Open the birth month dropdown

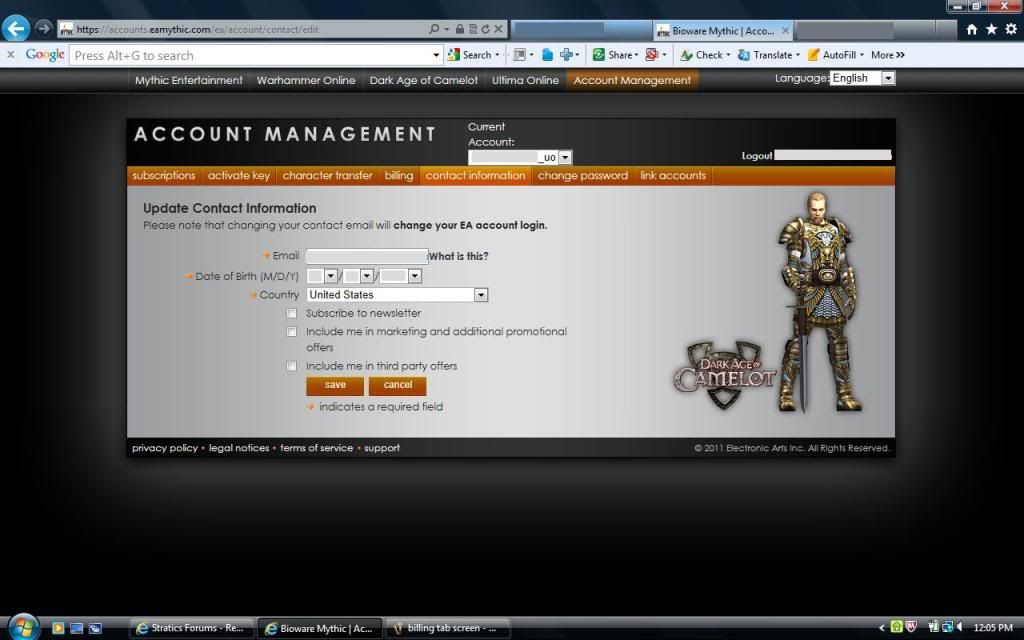322,276
